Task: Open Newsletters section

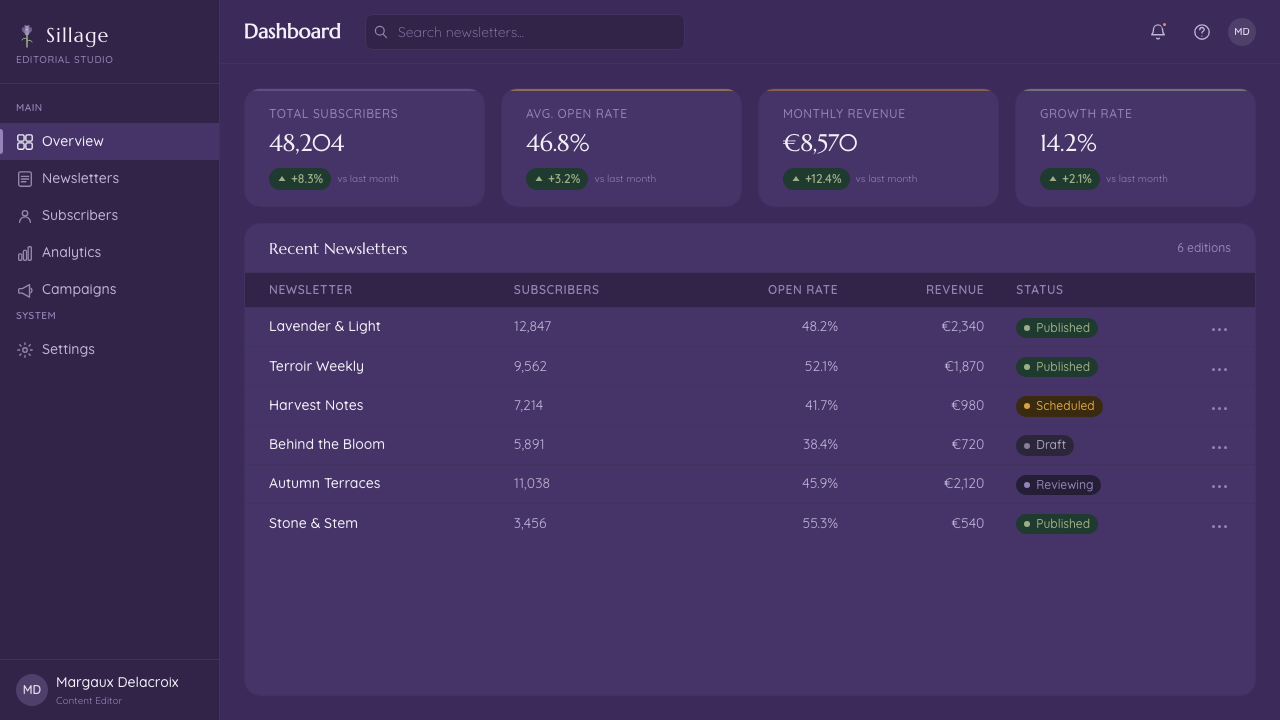Action: click(110, 178)
